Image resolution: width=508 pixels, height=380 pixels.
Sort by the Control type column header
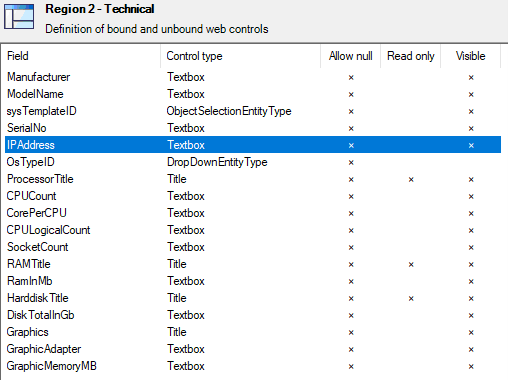click(240, 56)
